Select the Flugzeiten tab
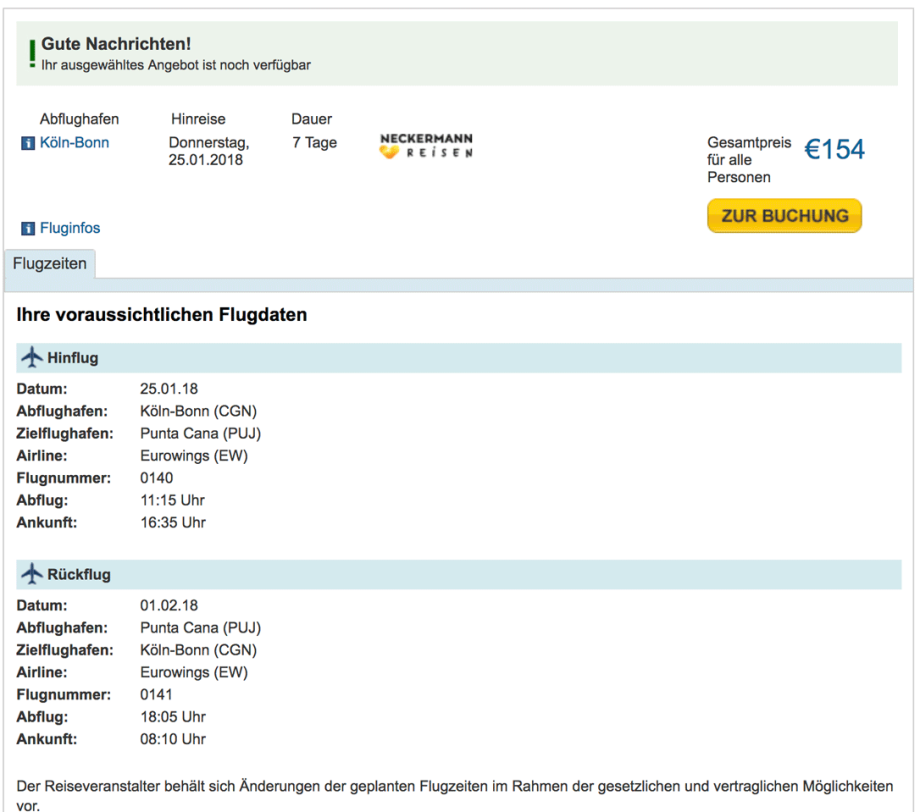This screenshot has width=920, height=812. [x=50, y=264]
